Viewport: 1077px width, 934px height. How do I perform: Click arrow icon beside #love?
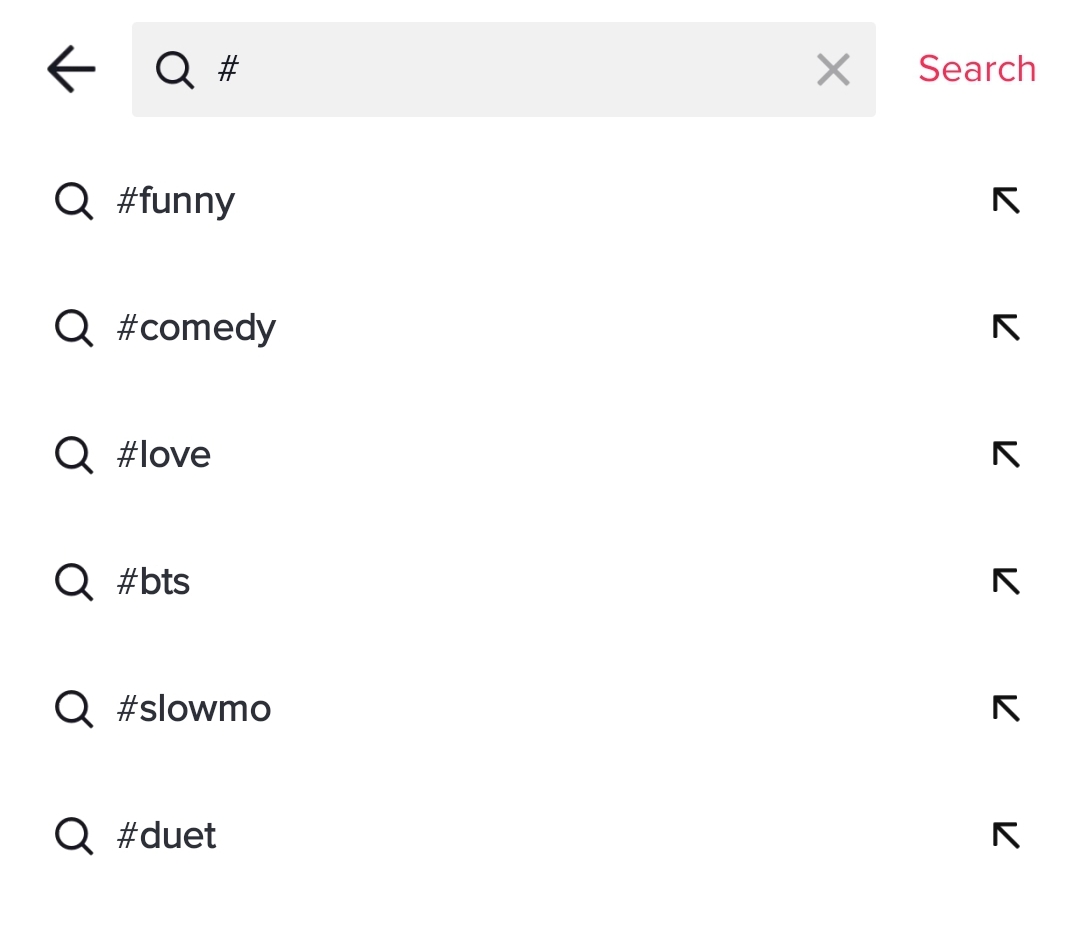1006,455
